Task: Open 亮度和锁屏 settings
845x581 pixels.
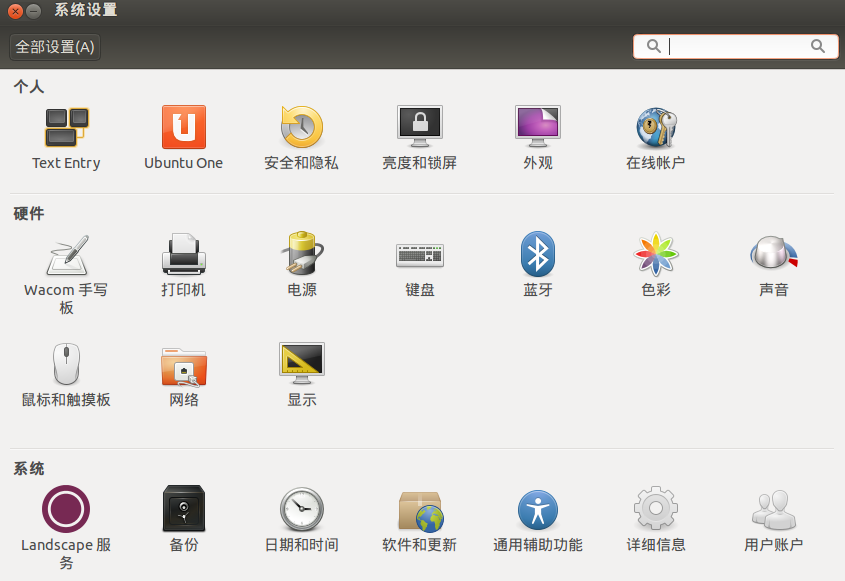Action: (x=420, y=139)
